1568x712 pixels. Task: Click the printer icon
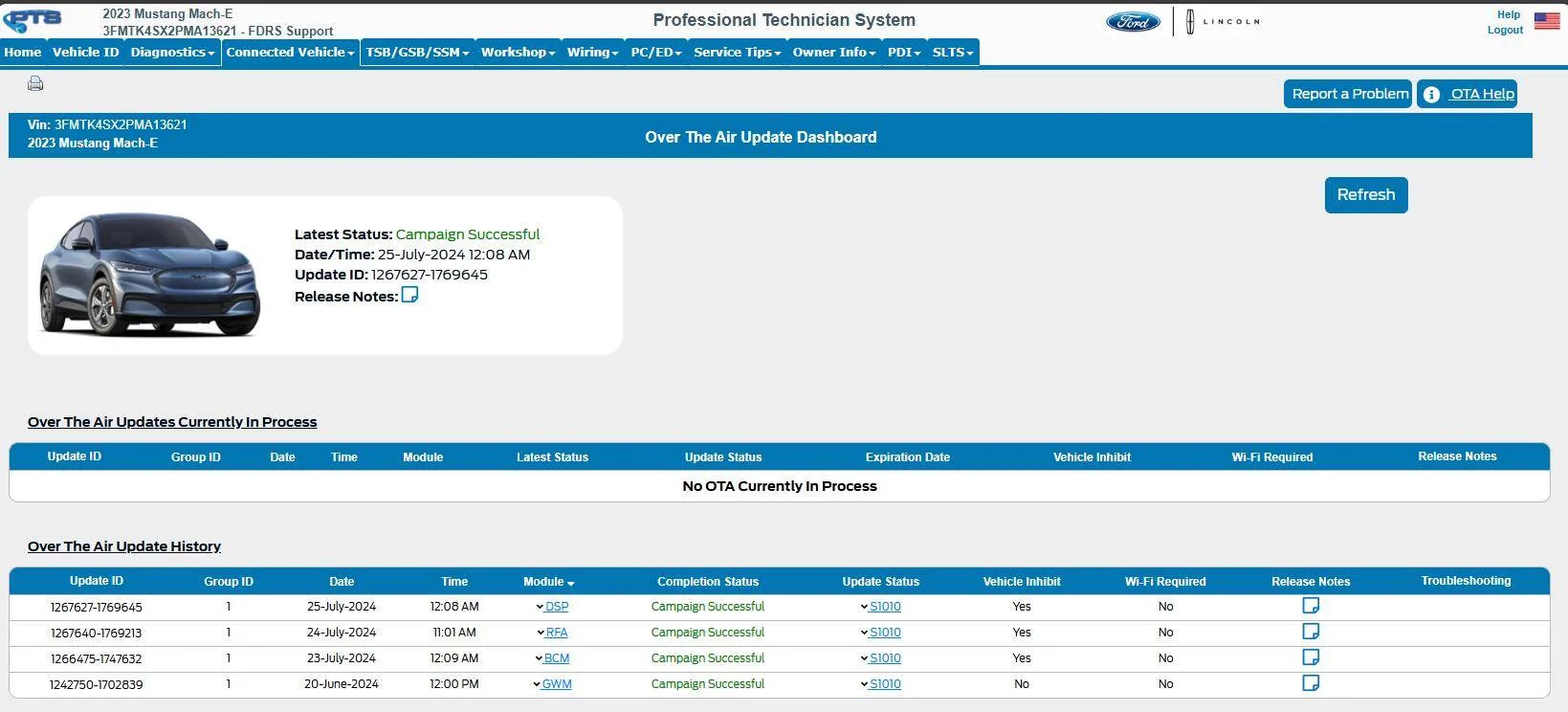(x=35, y=83)
